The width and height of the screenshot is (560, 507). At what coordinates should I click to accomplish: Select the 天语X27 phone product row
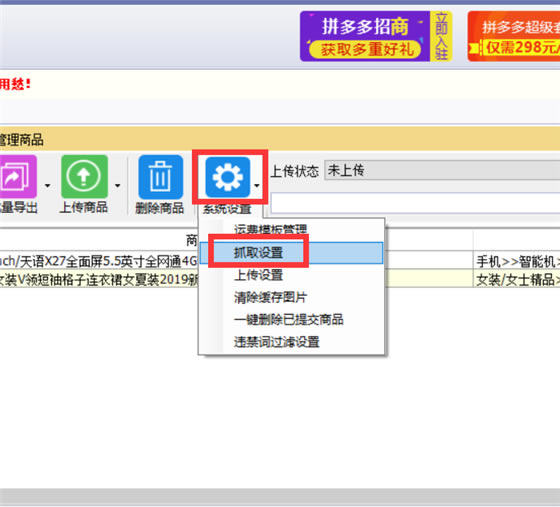280,261
